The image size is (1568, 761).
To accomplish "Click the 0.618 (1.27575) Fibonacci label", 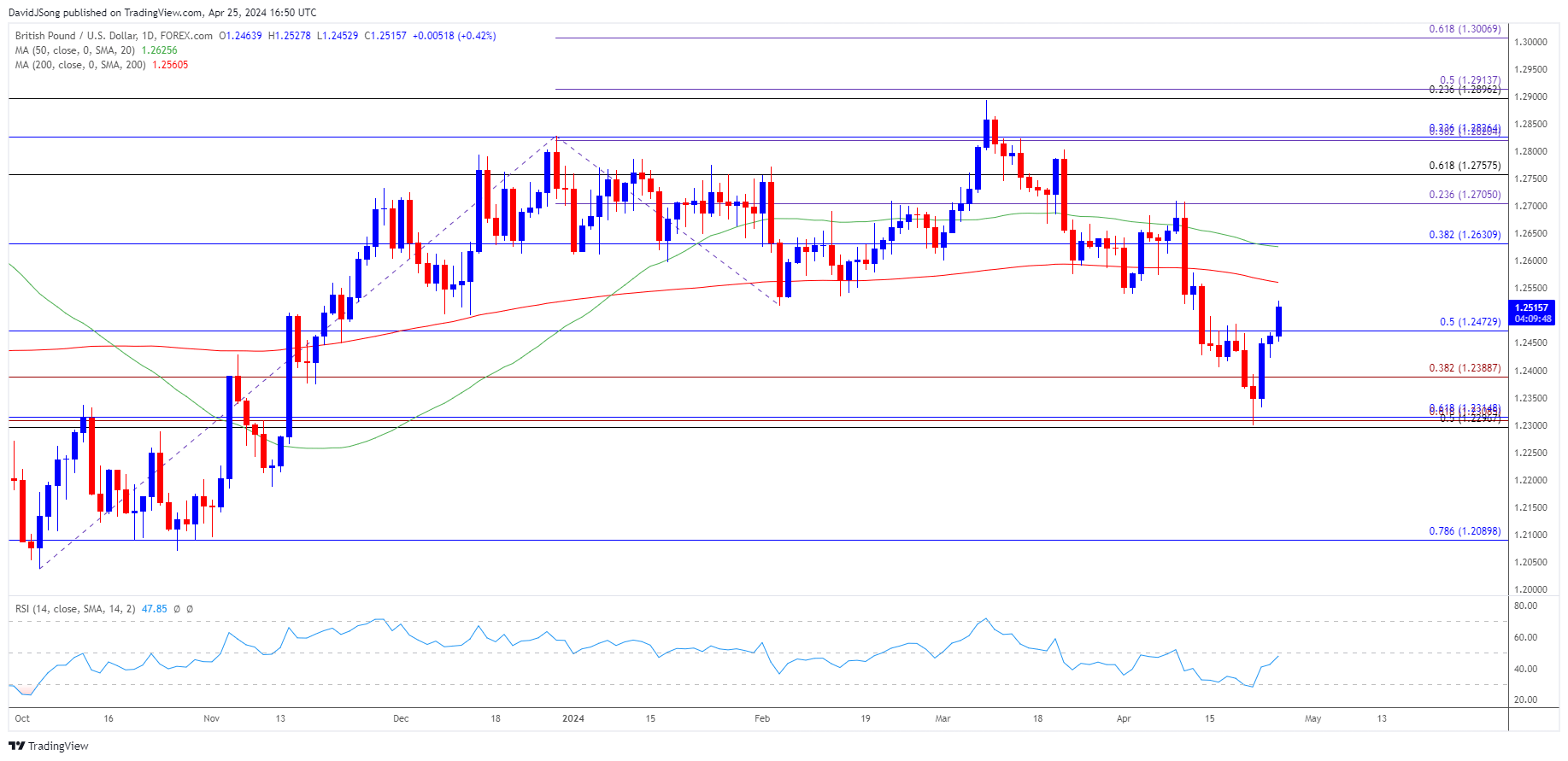I will tap(1465, 166).
